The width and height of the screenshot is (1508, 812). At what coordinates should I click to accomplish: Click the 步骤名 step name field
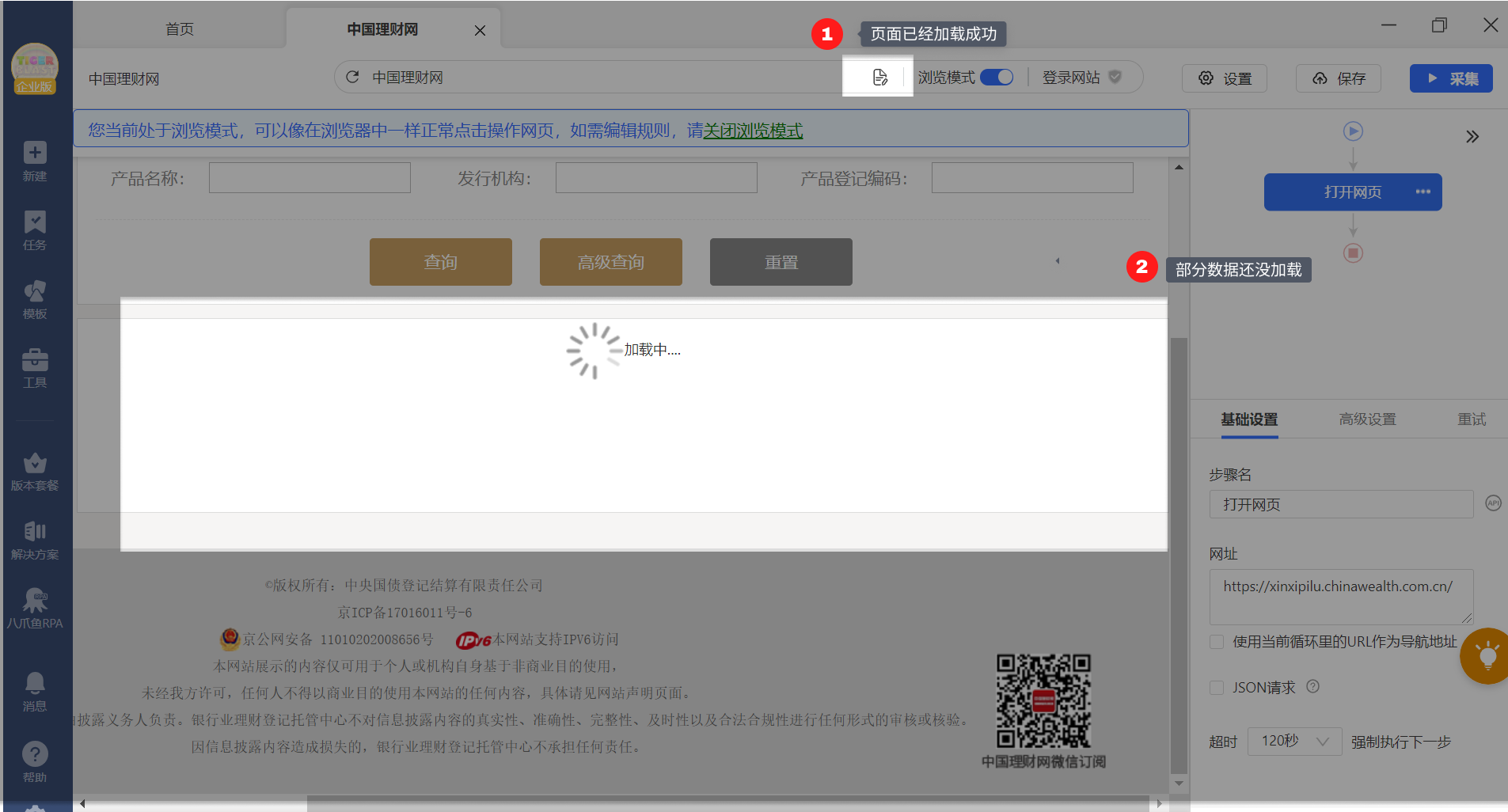[1341, 504]
